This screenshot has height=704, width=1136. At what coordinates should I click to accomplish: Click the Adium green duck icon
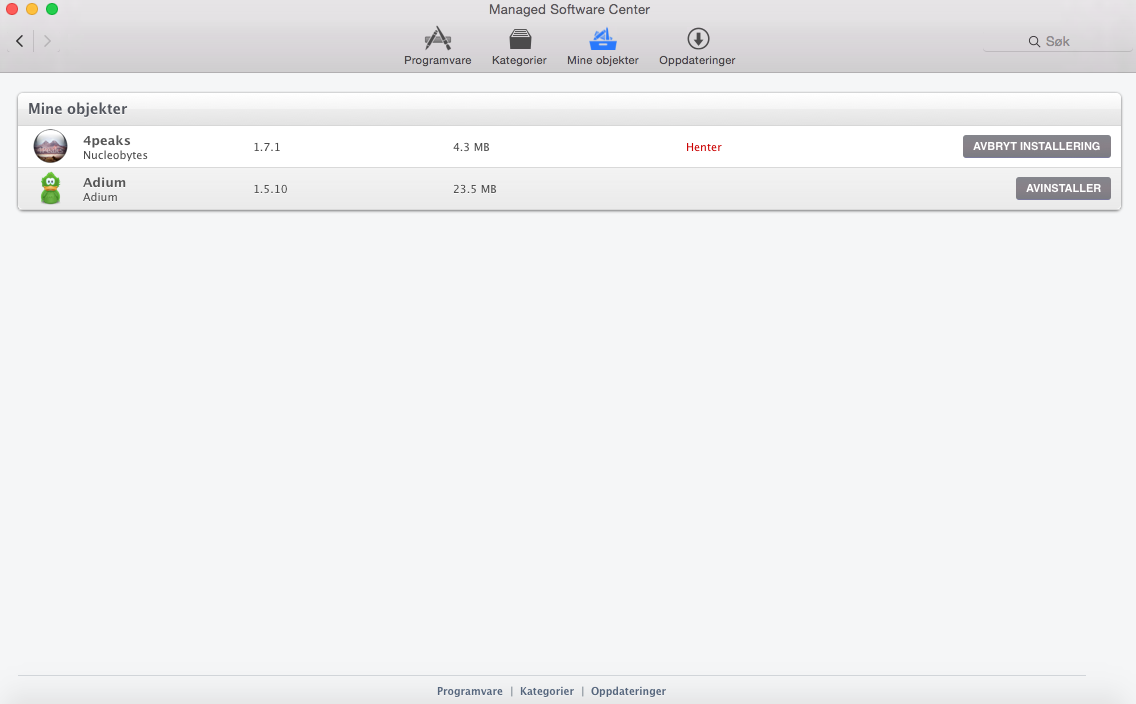tap(50, 188)
